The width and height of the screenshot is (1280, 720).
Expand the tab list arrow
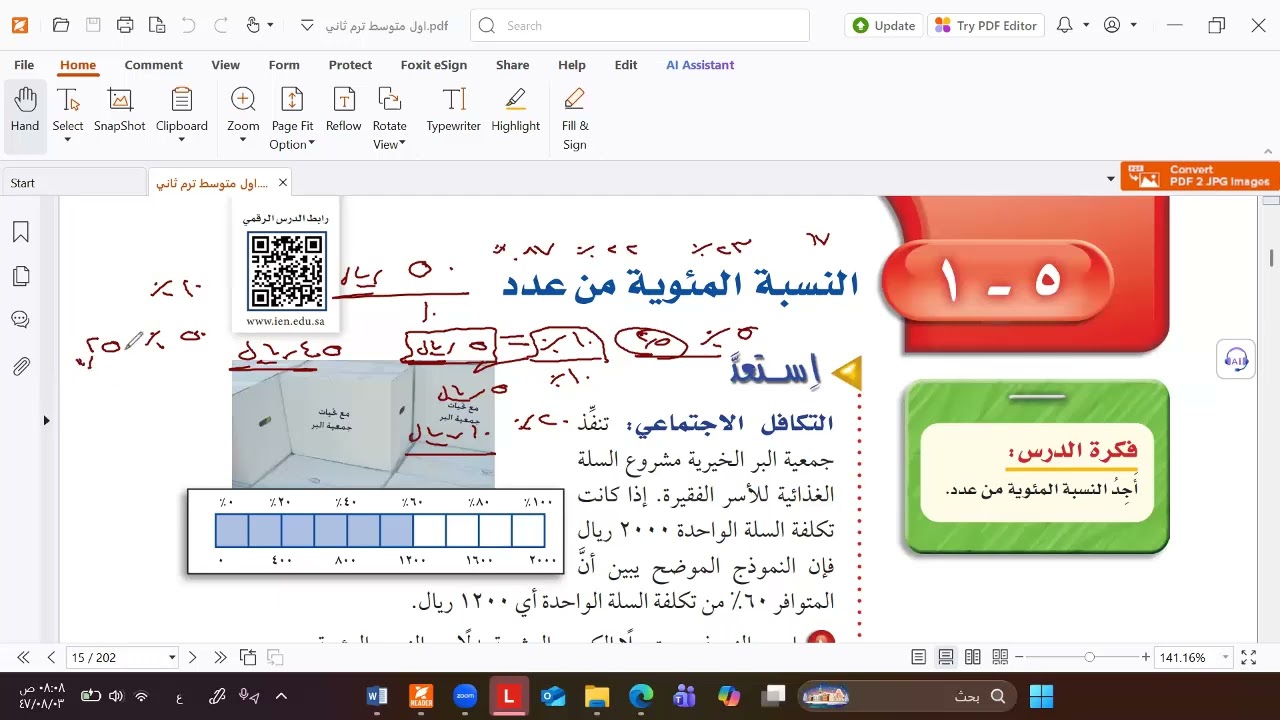tap(1111, 180)
